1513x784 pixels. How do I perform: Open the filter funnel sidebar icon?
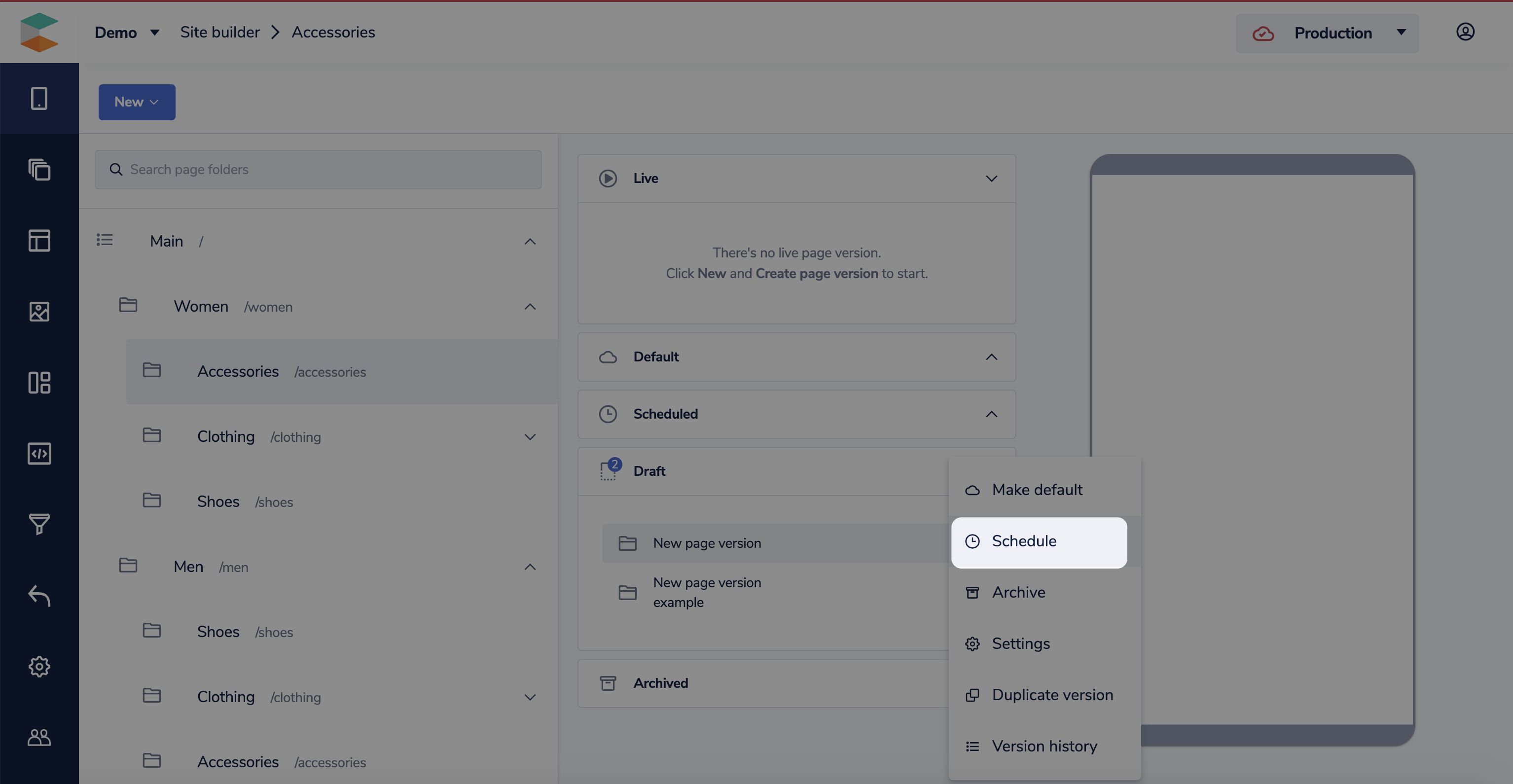tap(39, 524)
